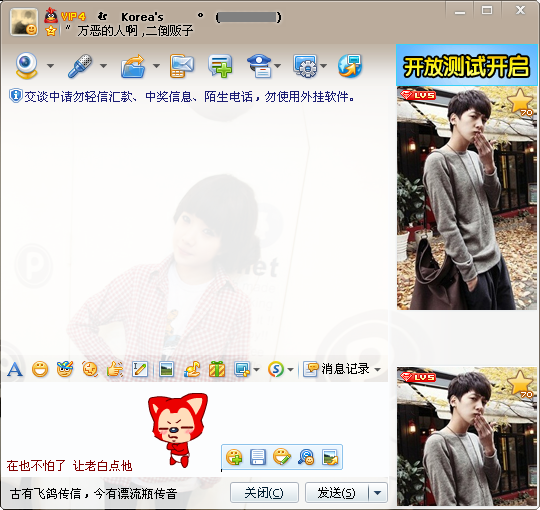Maximize the chat window

487,11
